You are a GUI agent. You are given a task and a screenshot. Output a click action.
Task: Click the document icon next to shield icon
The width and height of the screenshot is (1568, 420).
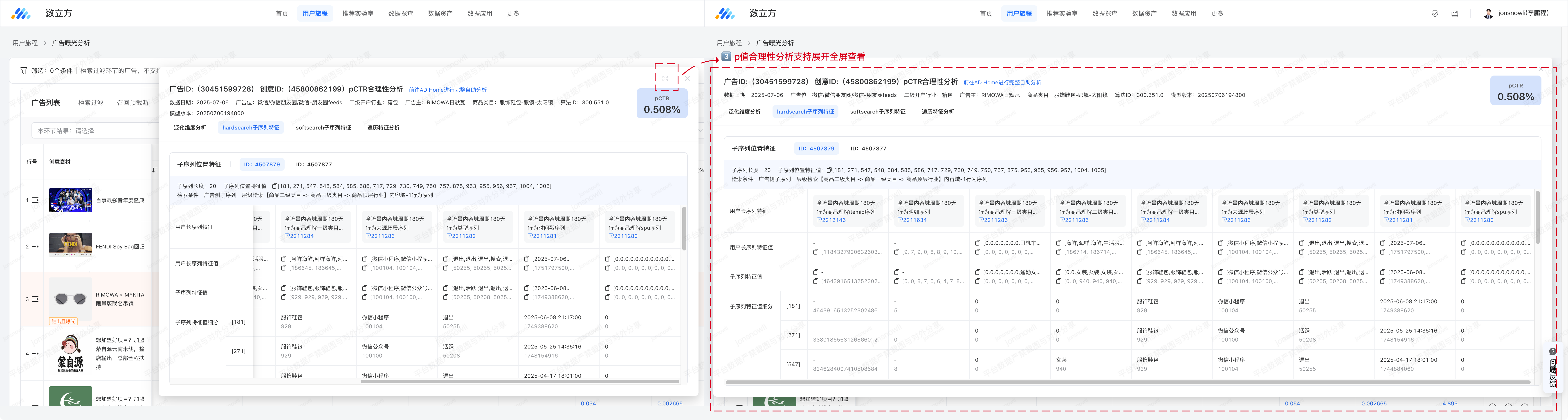pos(1455,13)
